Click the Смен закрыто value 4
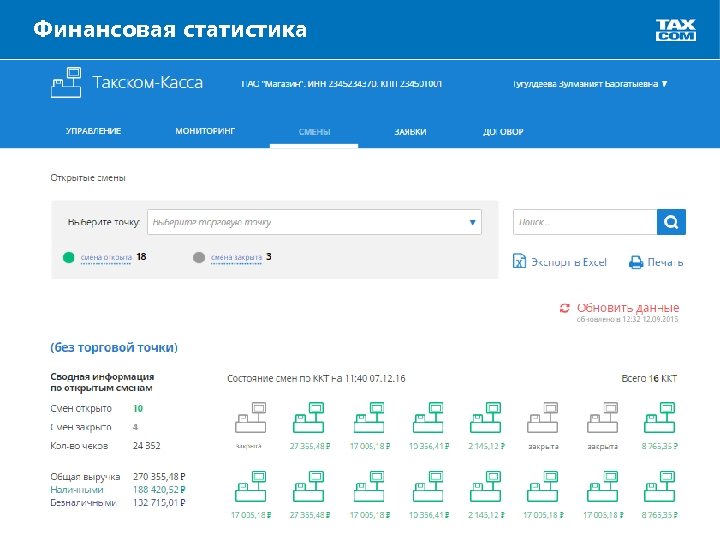Image resolution: width=720 pixels, height=540 pixels. 135,427
